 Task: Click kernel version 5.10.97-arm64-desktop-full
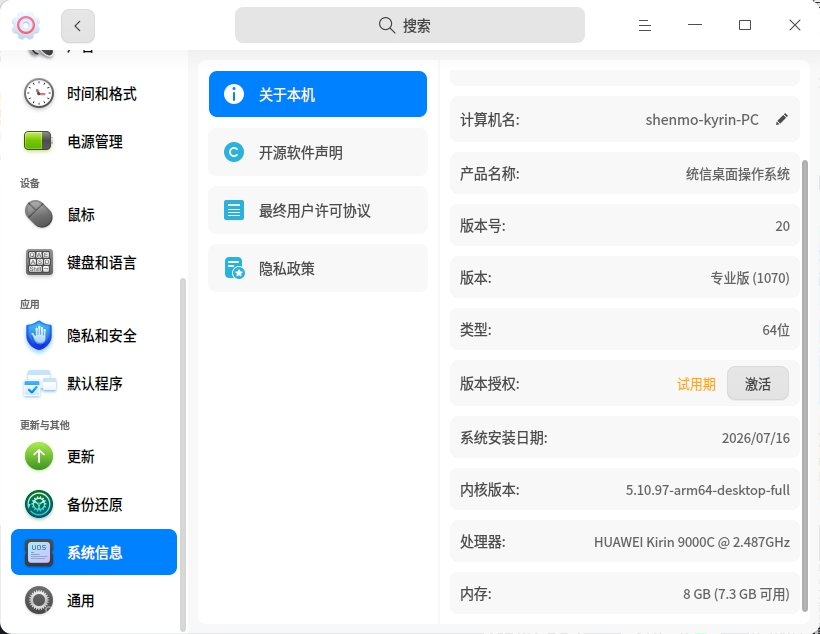(x=708, y=490)
